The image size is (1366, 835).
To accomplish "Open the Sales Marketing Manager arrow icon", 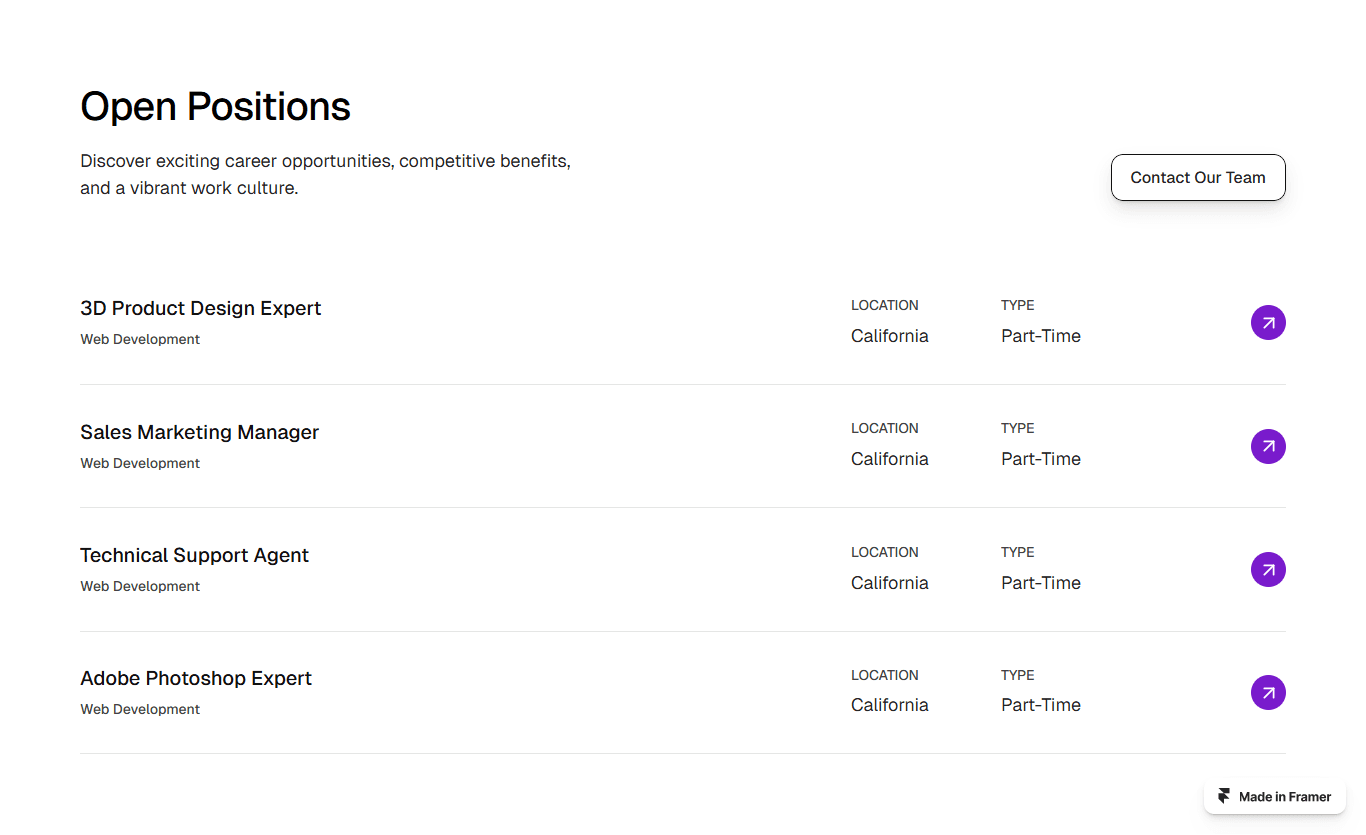I will coord(1268,446).
